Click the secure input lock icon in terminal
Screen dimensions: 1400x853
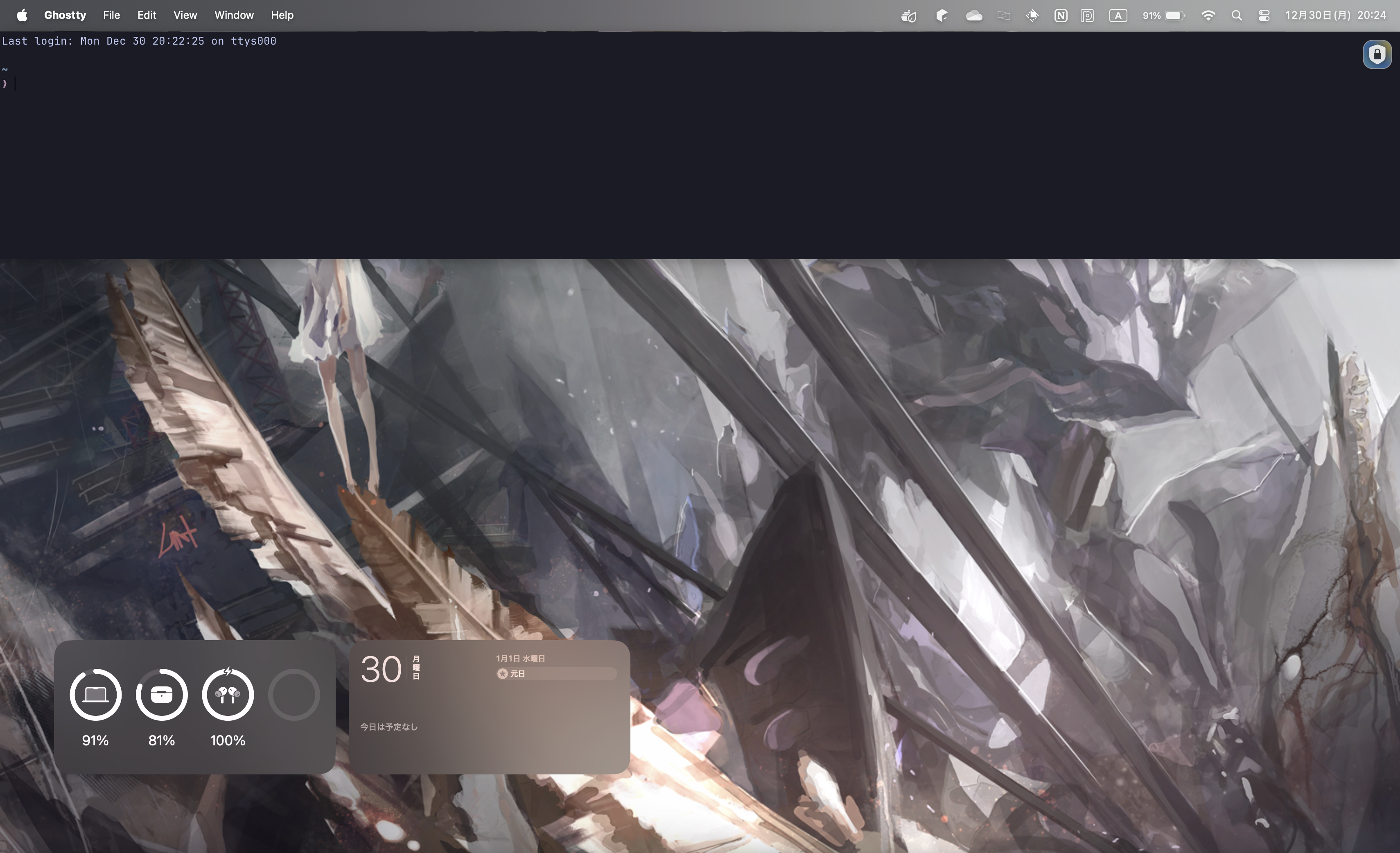tap(1377, 54)
